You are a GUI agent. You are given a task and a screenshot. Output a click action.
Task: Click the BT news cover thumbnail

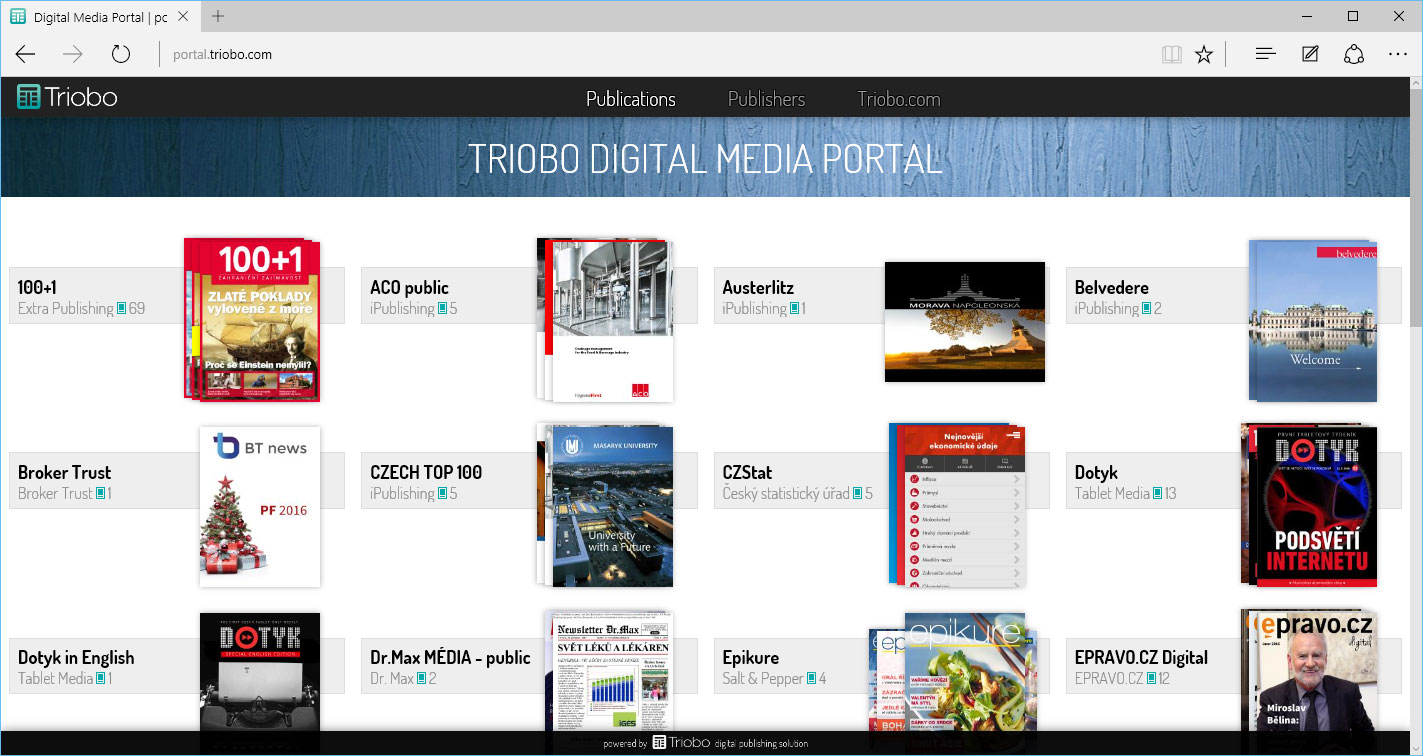click(x=260, y=506)
